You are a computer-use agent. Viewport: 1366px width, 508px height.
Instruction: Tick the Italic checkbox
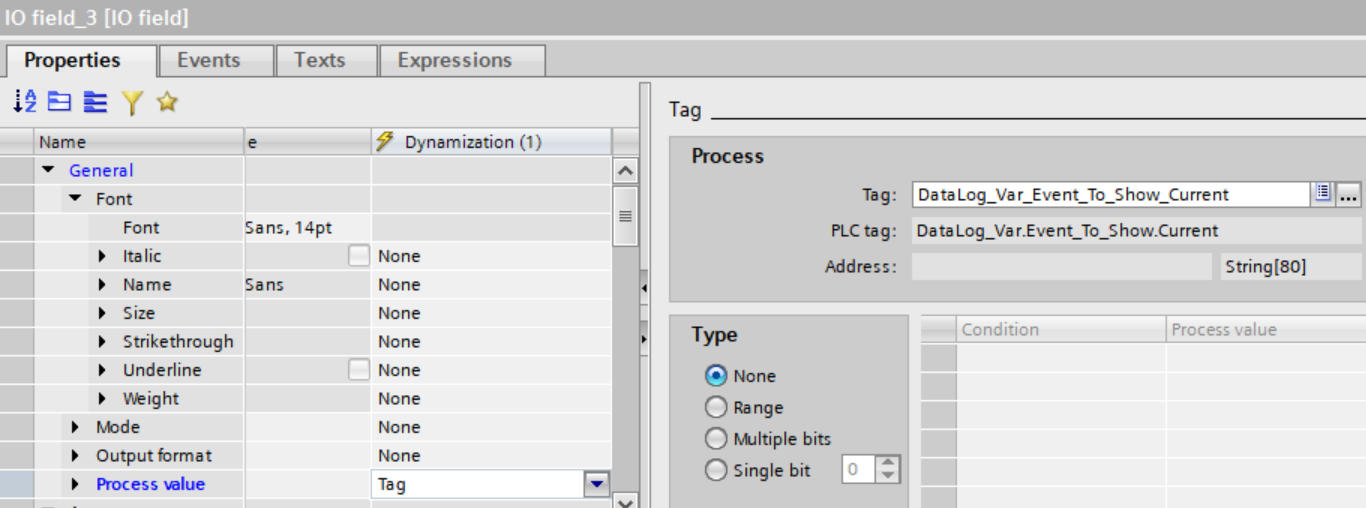(358, 256)
